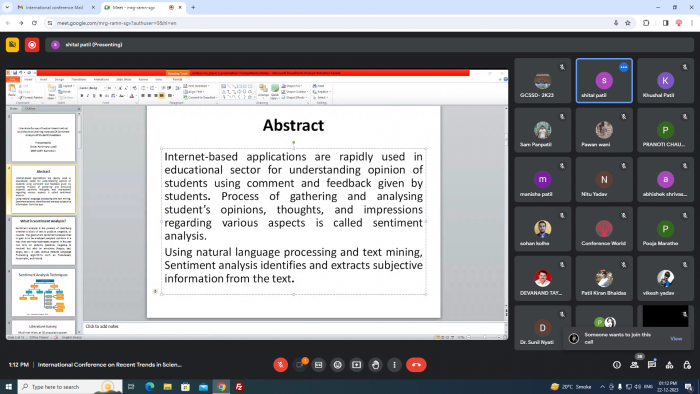Screen dimensions: 700x394
Task: Show the participants people panel
Action: coord(634,365)
